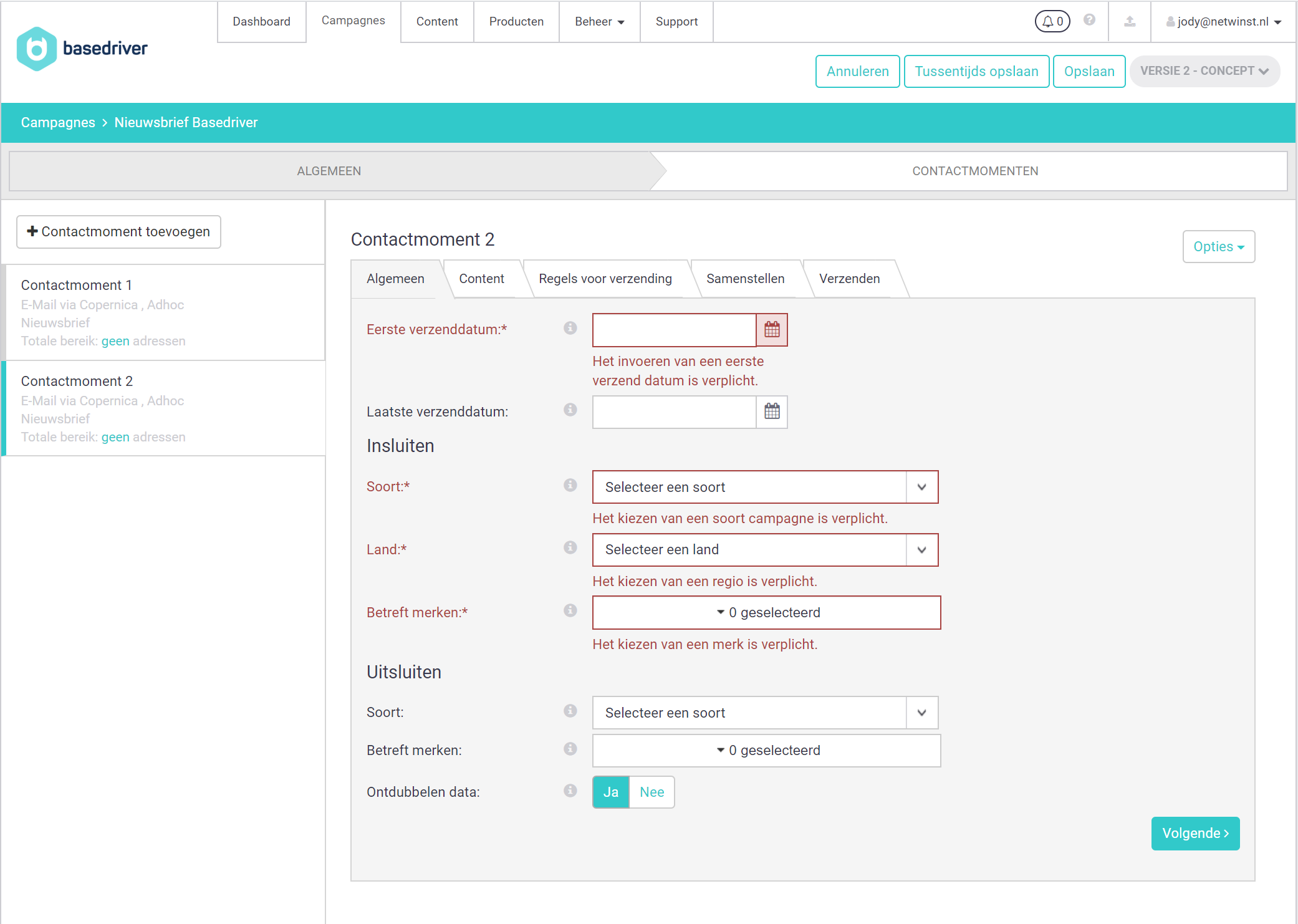This screenshot has height=924, width=1298.
Task: Show info for Eerste verzenddatum
Action: (x=570, y=328)
